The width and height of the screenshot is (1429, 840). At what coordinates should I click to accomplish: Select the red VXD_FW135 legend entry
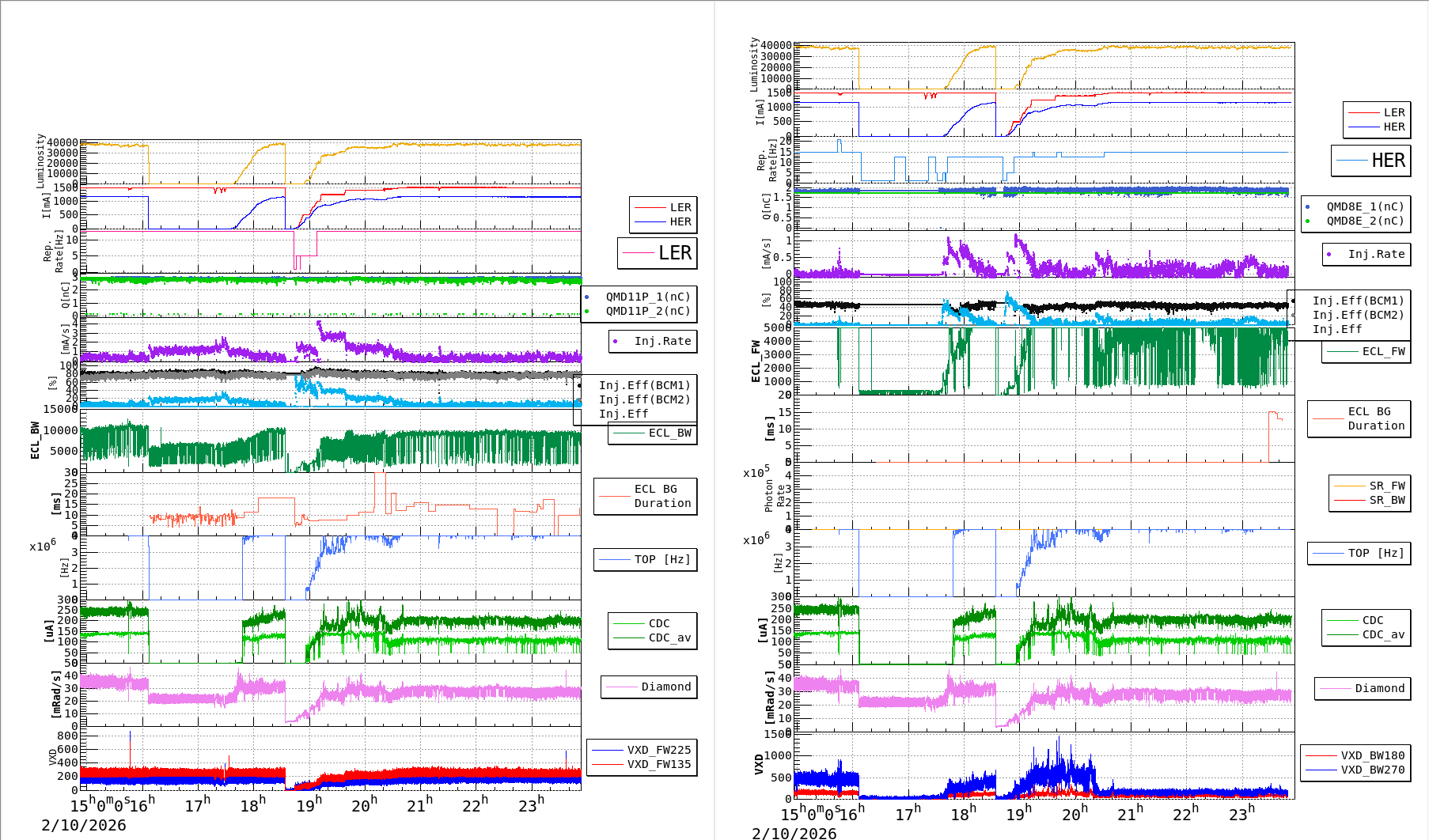coord(658,764)
